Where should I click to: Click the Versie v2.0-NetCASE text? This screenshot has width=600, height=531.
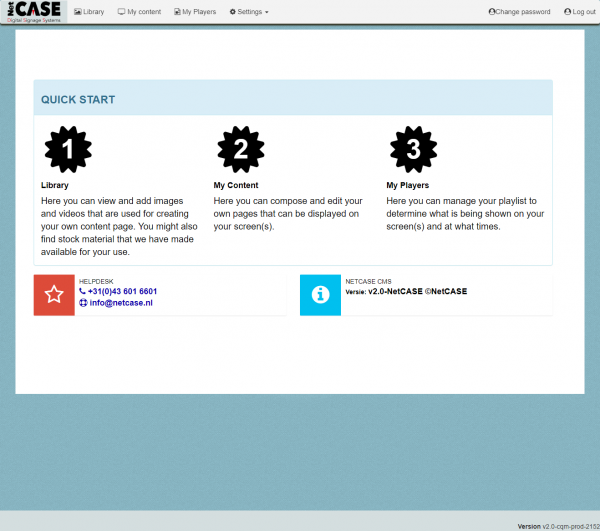click(x=406, y=292)
